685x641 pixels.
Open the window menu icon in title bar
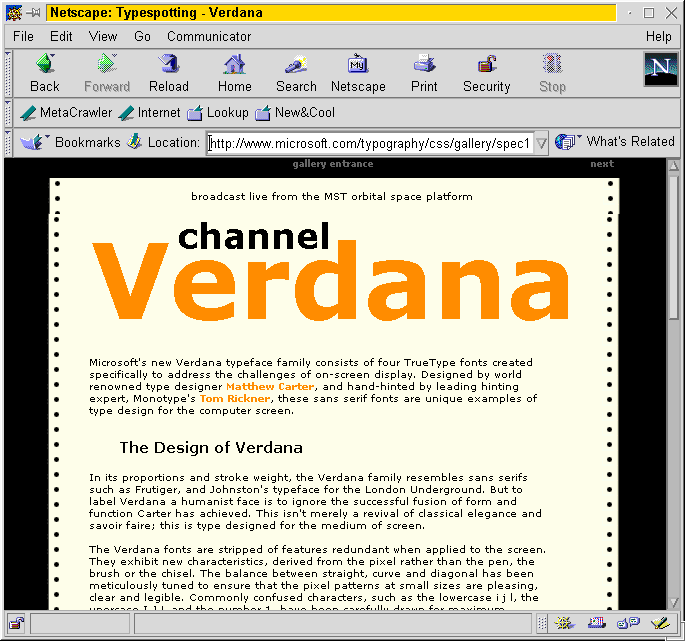coord(14,13)
